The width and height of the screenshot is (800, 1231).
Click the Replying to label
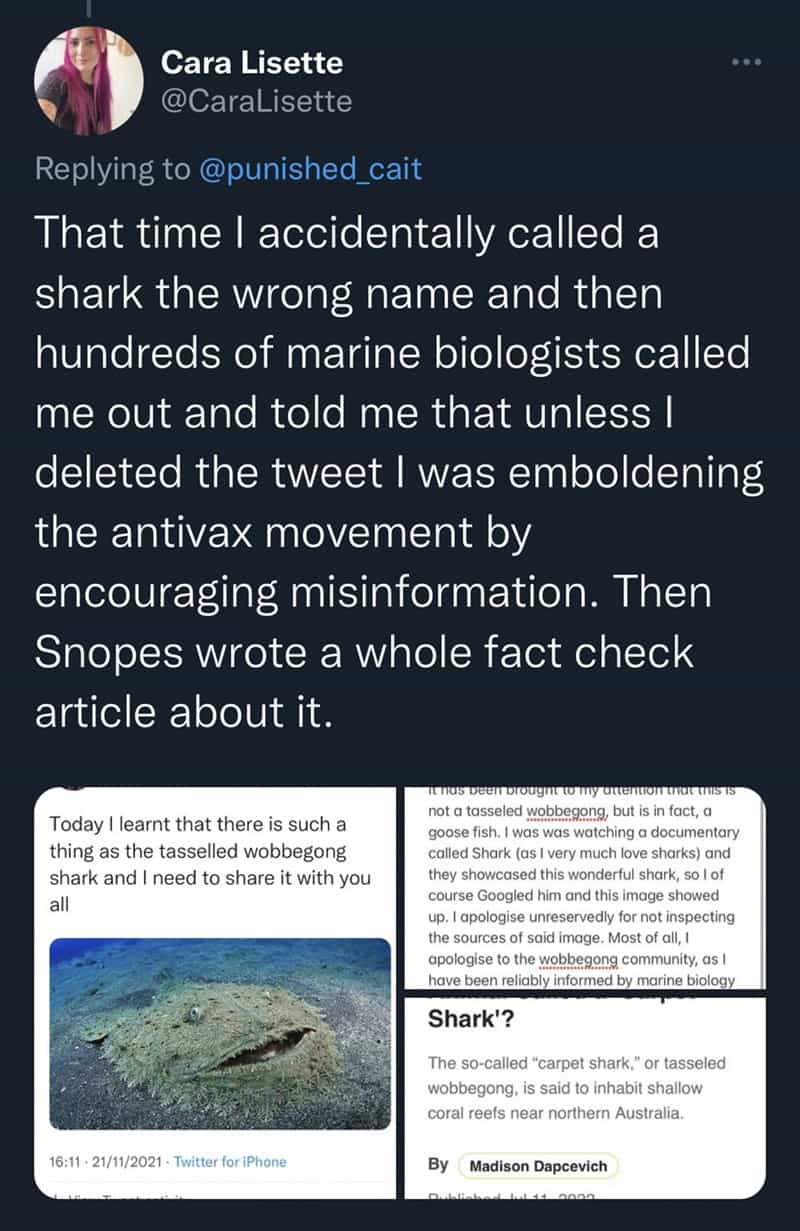[112, 169]
